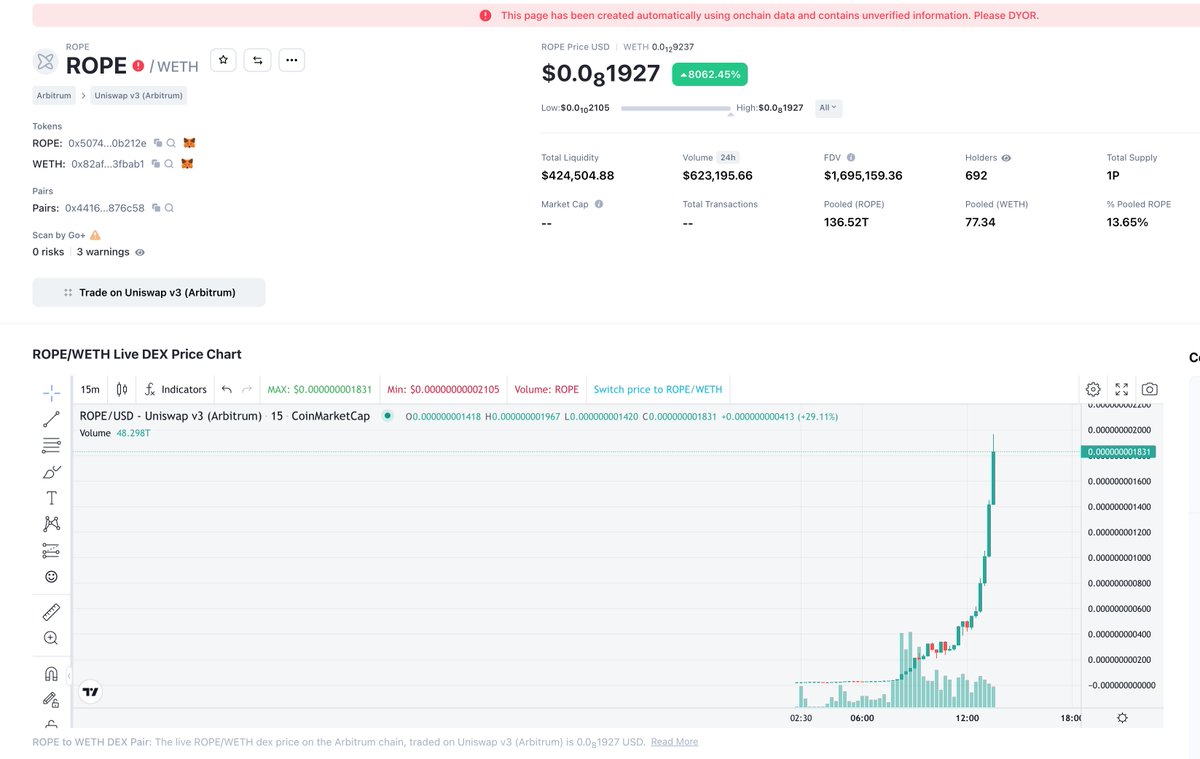Take a chart snapshot with the camera

[1150, 389]
